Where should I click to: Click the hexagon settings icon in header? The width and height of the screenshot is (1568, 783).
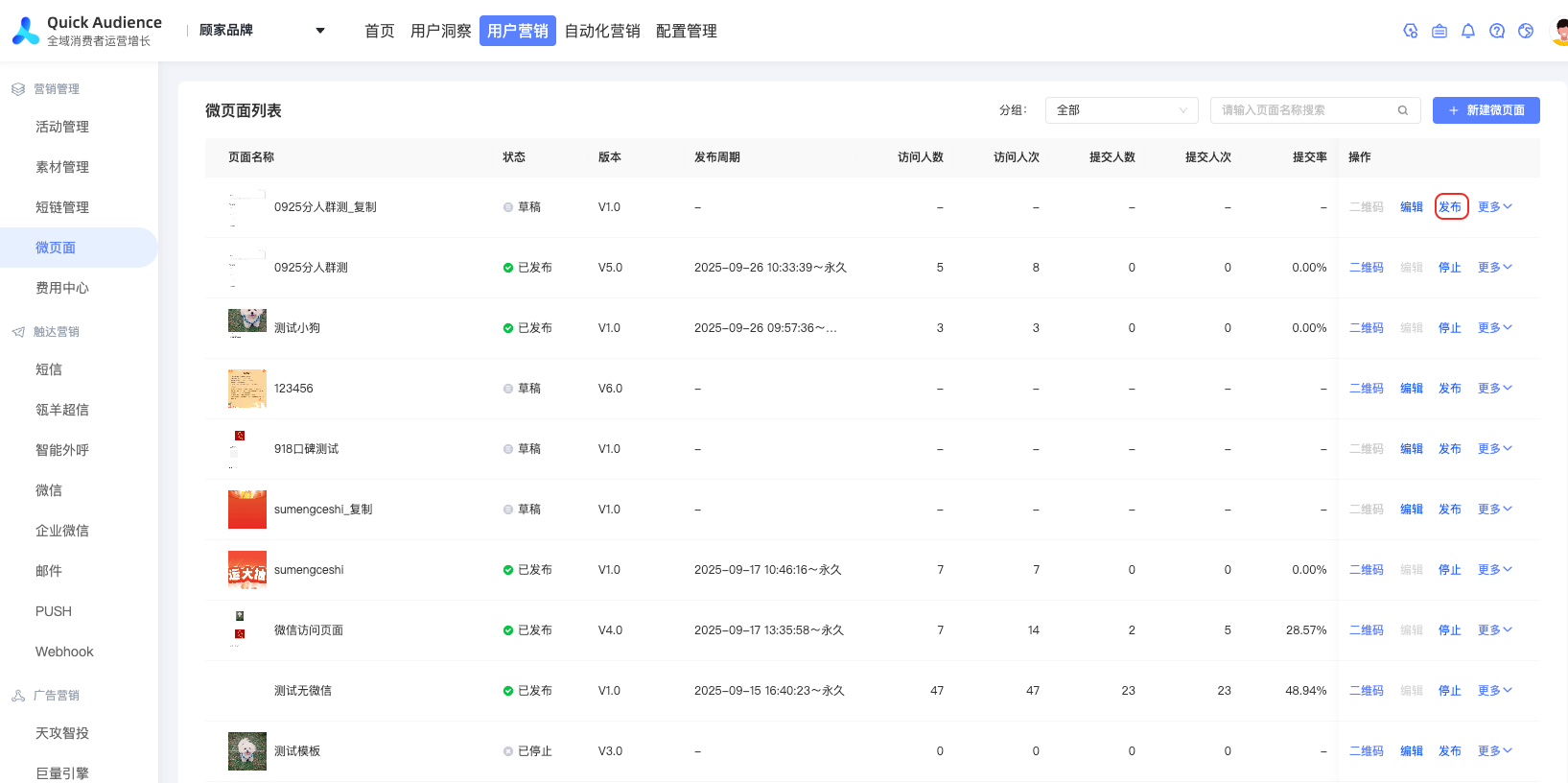[x=1410, y=31]
